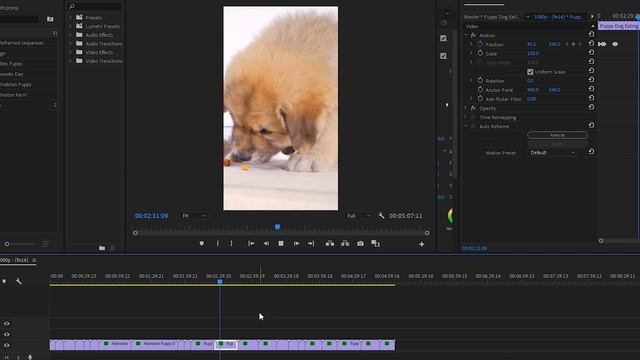Go to Out point in Program Monitor
Viewport: 640px width, 360px height.
coord(311,243)
